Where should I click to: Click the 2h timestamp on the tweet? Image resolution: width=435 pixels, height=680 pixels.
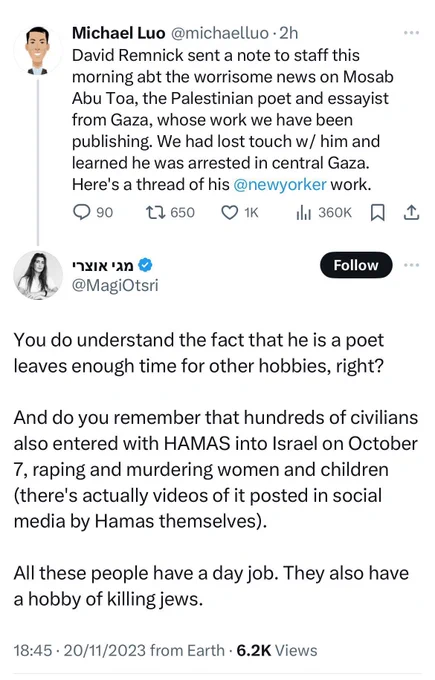(x=288, y=33)
